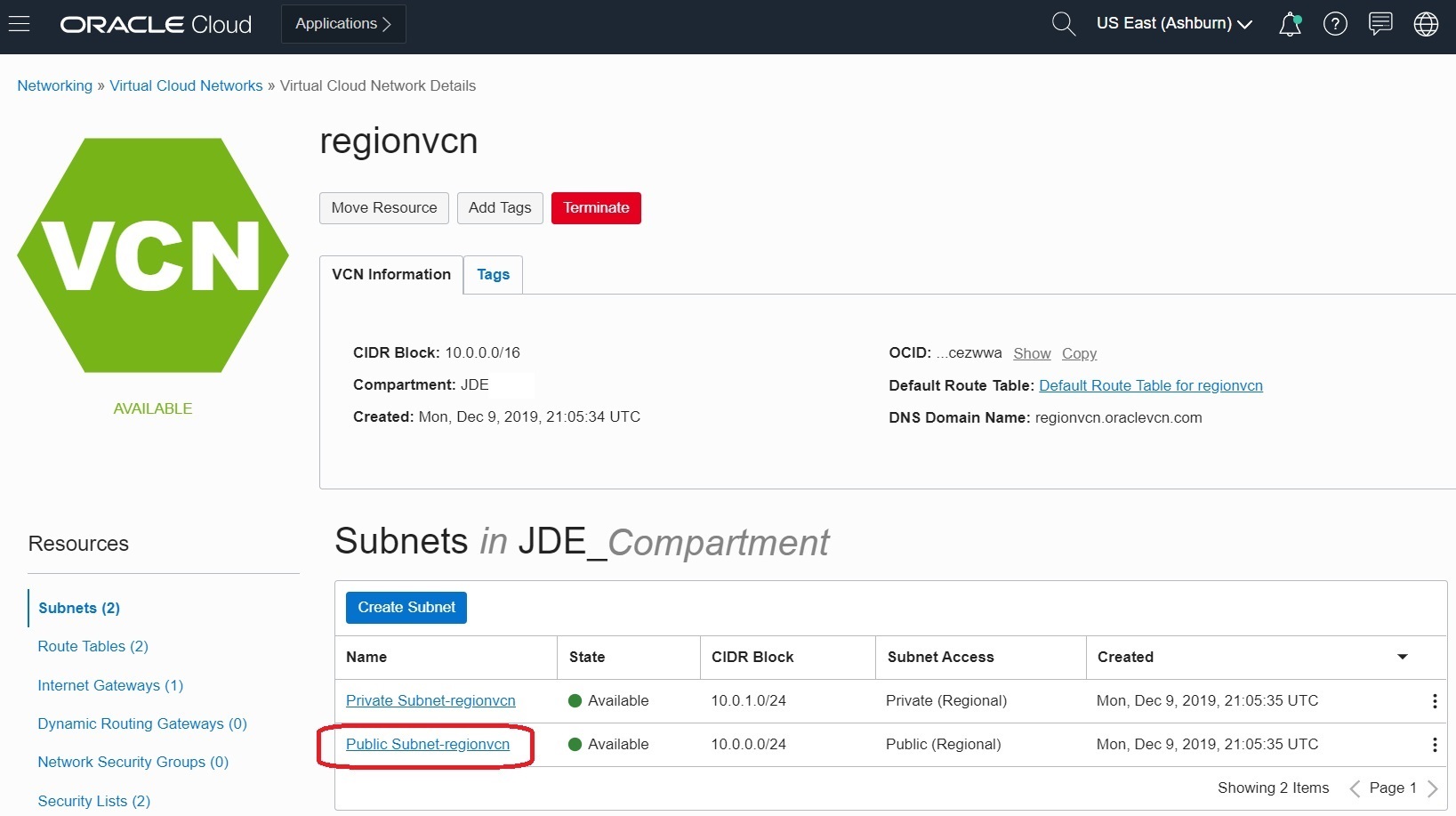Click the Public (Regional) access cell

pyautogui.click(x=944, y=745)
